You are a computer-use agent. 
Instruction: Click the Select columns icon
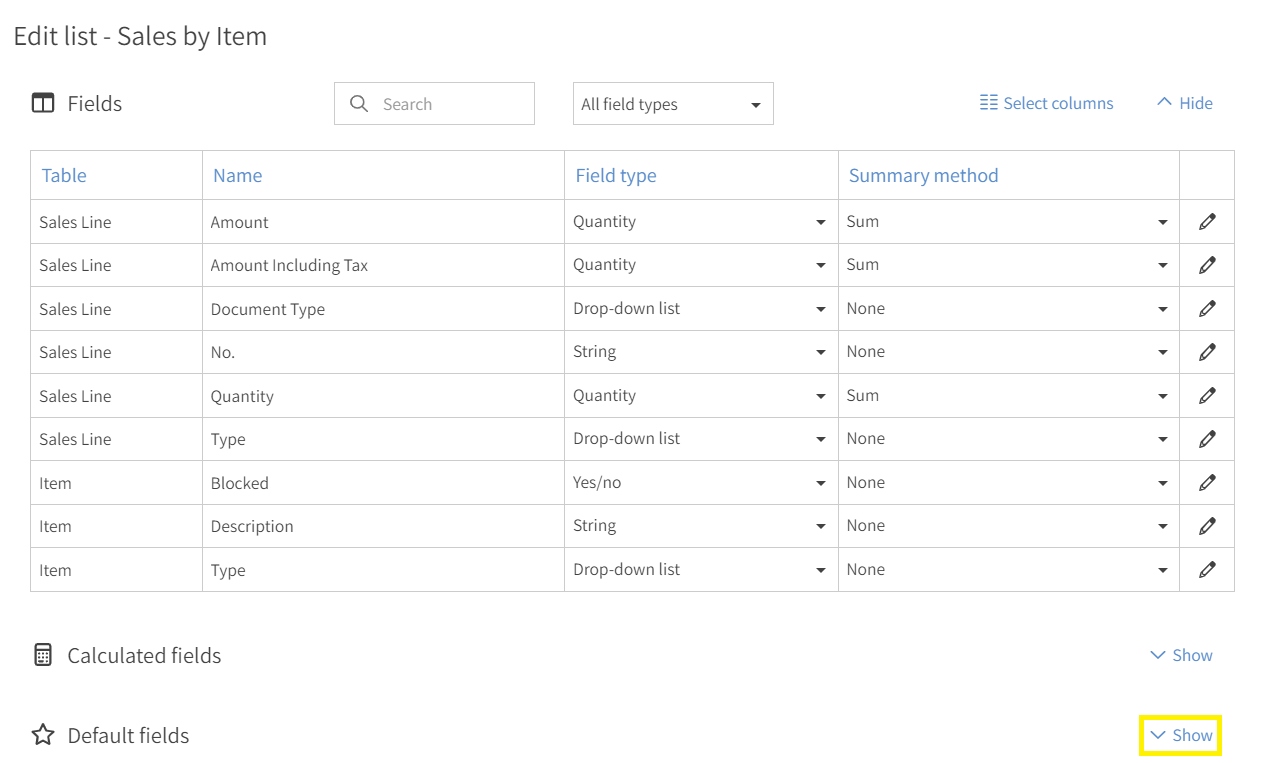tap(989, 102)
